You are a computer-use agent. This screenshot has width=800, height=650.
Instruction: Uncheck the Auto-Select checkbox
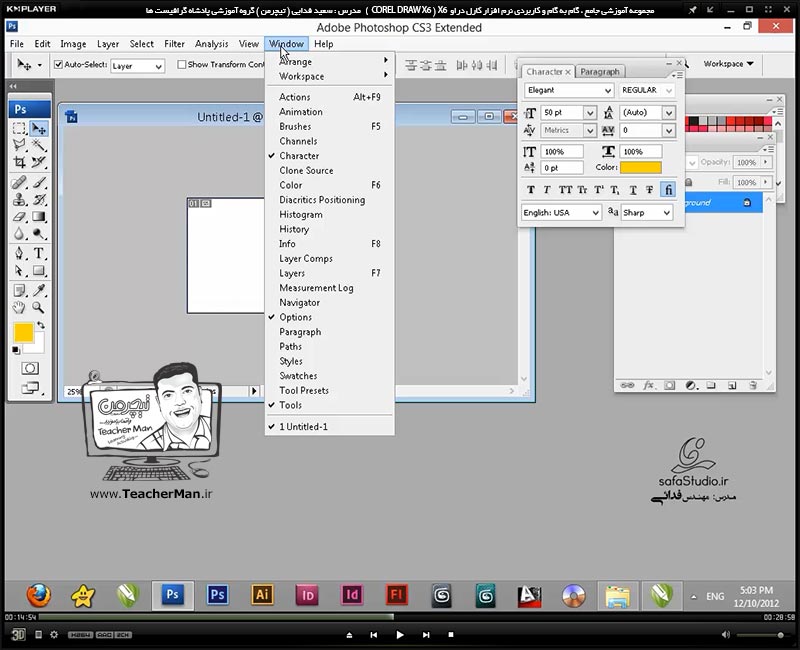58,64
